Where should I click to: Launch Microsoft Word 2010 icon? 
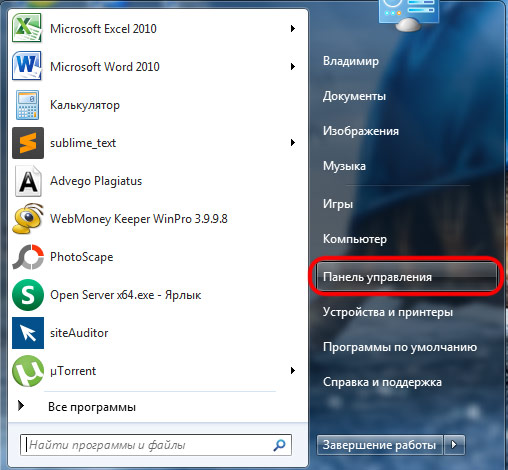[x=27, y=66]
